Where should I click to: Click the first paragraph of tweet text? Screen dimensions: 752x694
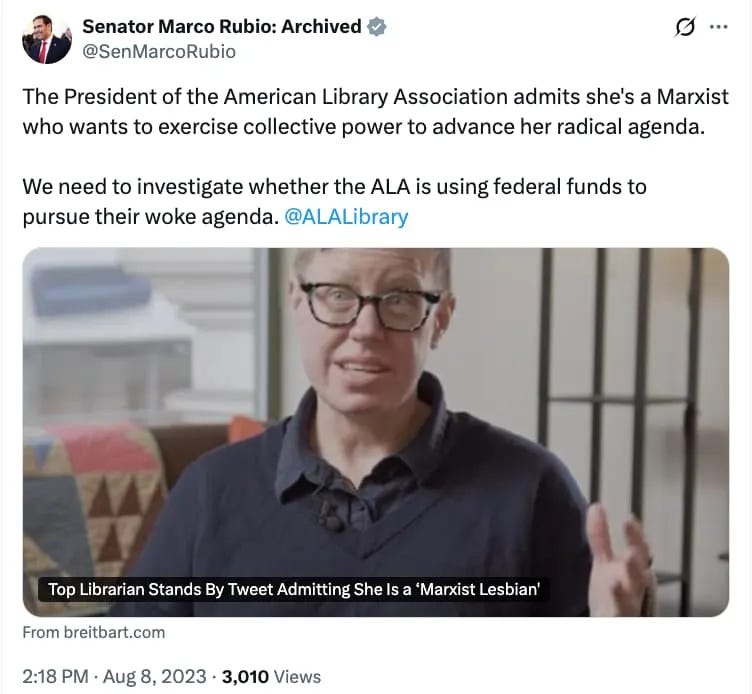(x=376, y=111)
